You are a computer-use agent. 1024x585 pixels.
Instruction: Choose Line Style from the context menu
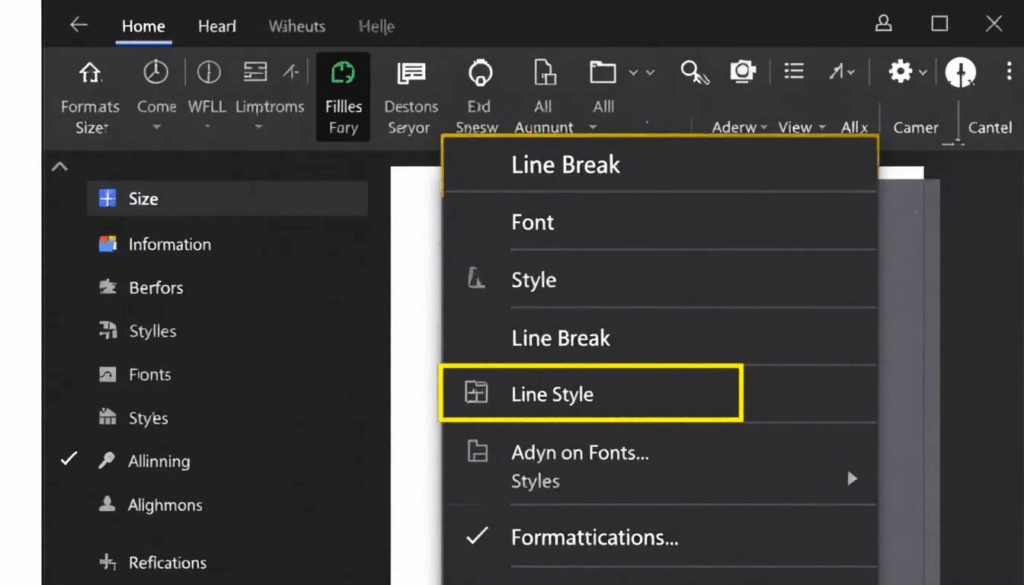click(x=591, y=394)
